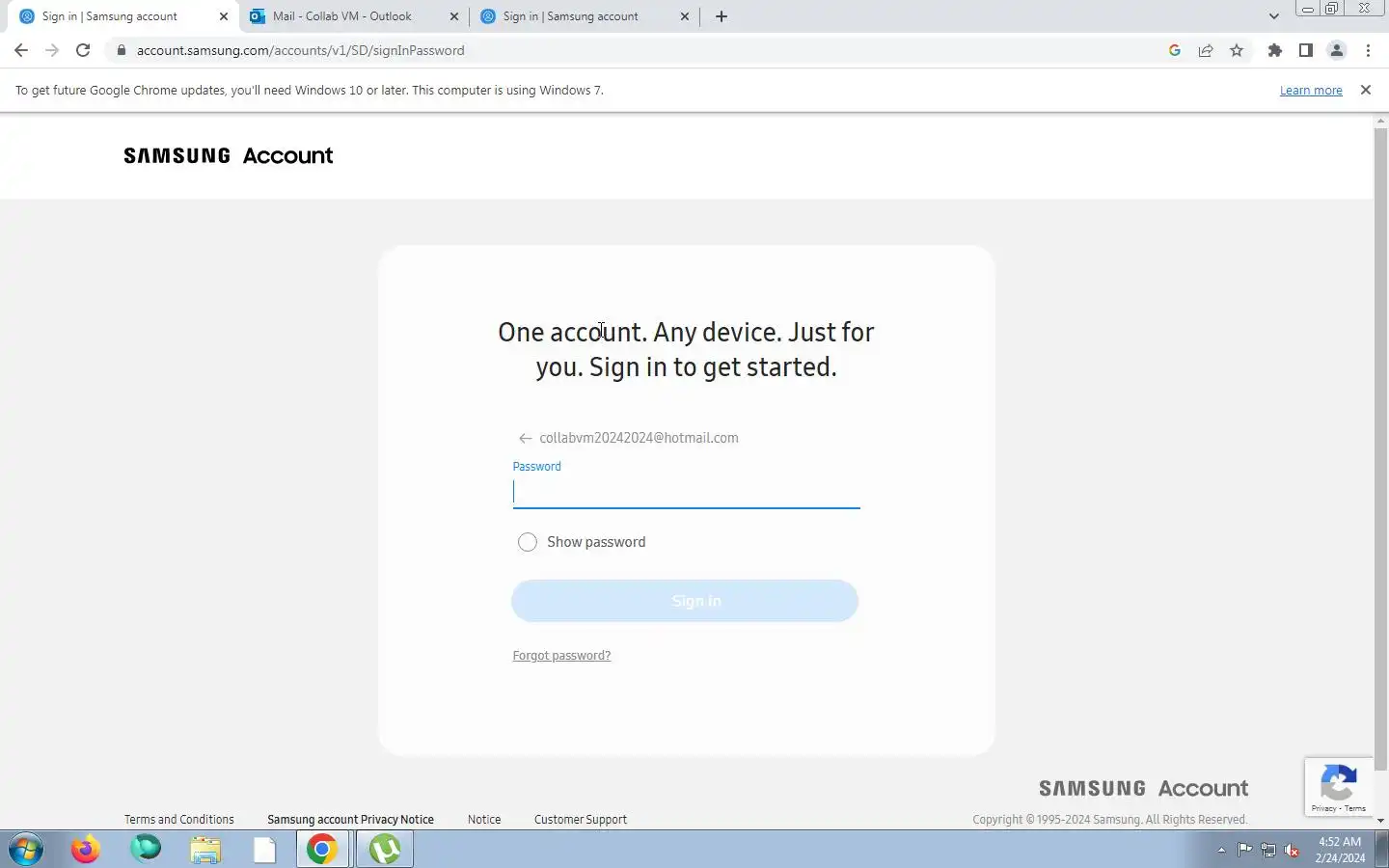The width and height of the screenshot is (1389, 868).
Task: Launch Firefox from the taskbar
Action: pyautogui.click(x=86, y=850)
